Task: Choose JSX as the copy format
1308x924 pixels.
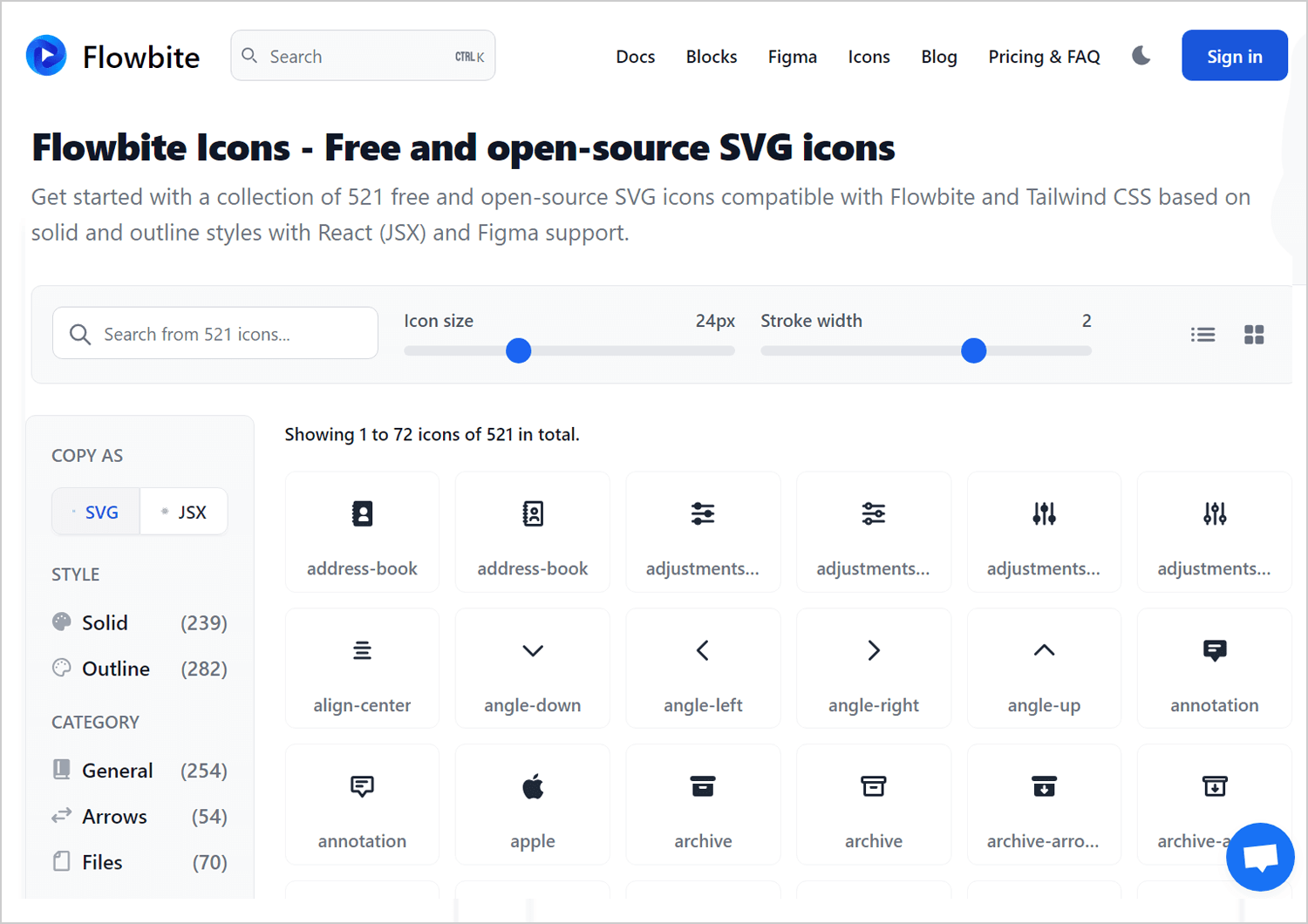Action: click(184, 512)
